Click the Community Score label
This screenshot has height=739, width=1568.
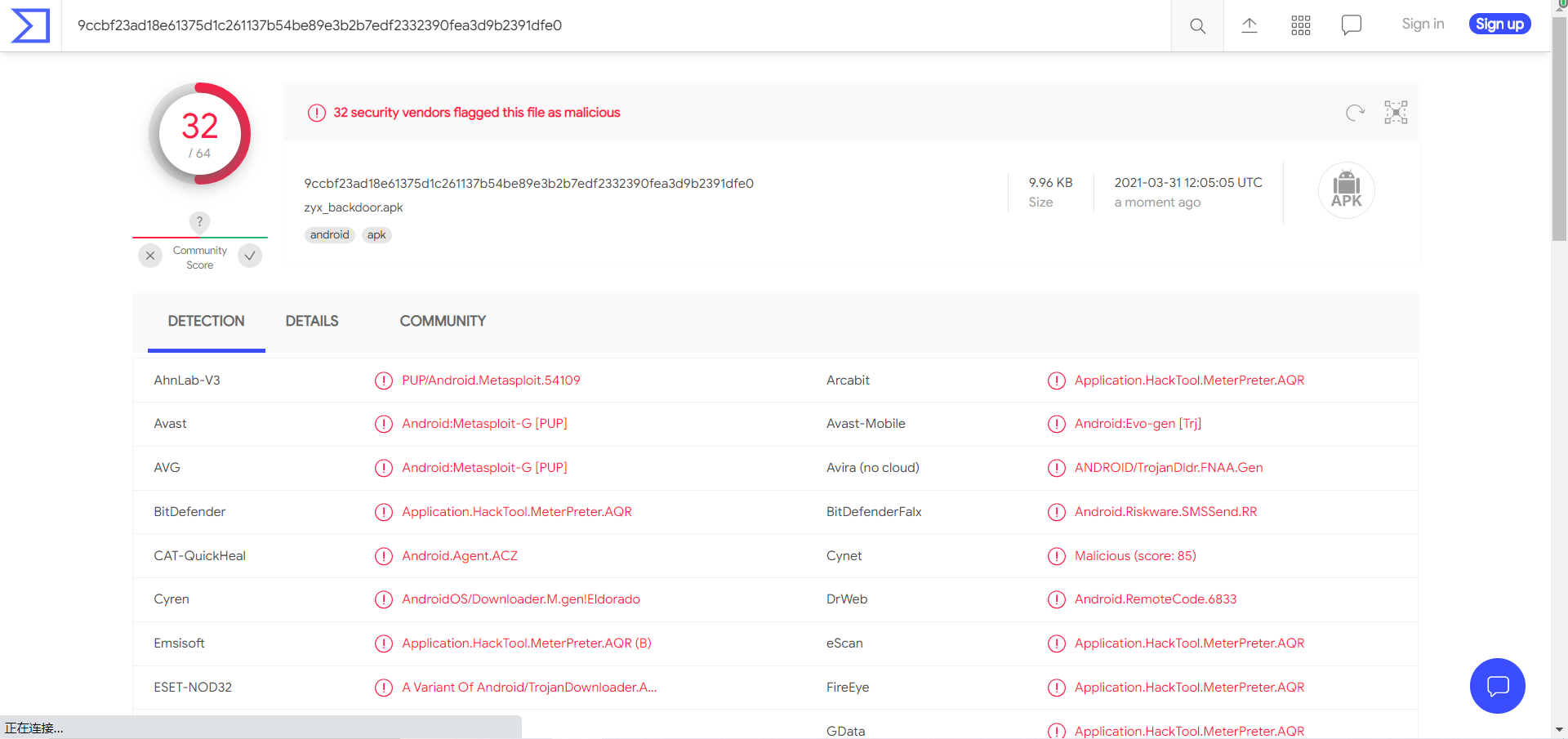tap(200, 258)
